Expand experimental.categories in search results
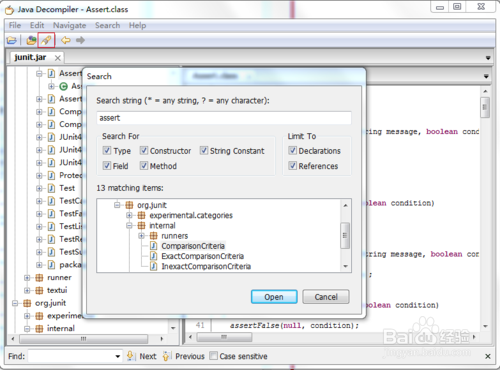Viewport: 500px width, 370px height. point(129,215)
